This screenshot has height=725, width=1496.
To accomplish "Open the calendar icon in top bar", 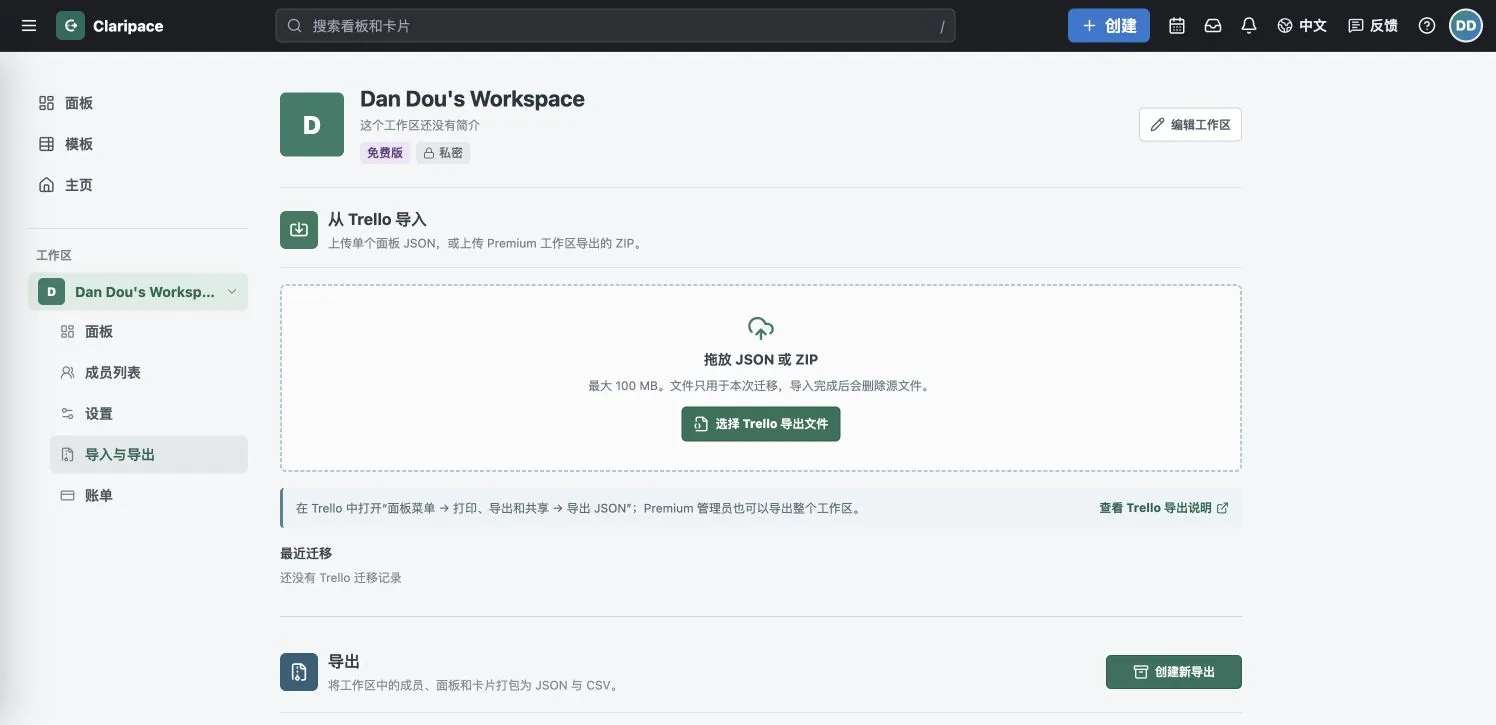I will pyautogui.click(x=1177, y=26).
